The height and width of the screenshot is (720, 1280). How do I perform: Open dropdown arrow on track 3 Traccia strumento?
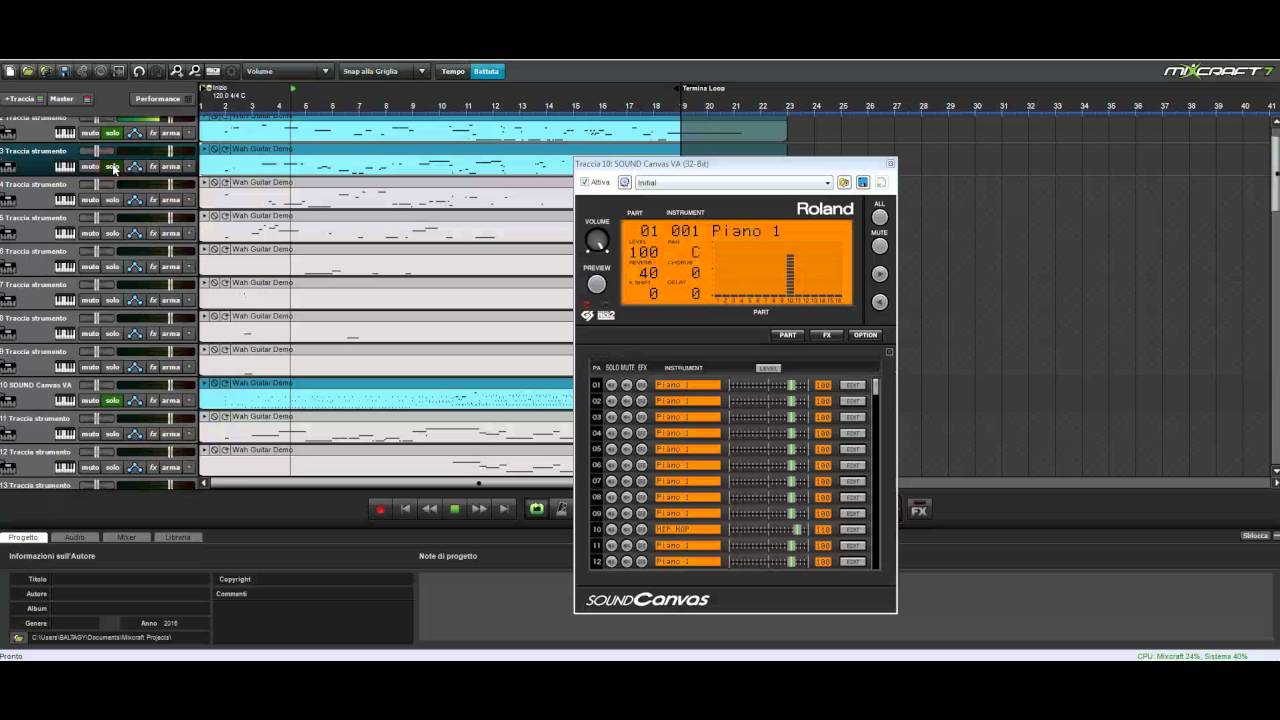pos(189,167)
